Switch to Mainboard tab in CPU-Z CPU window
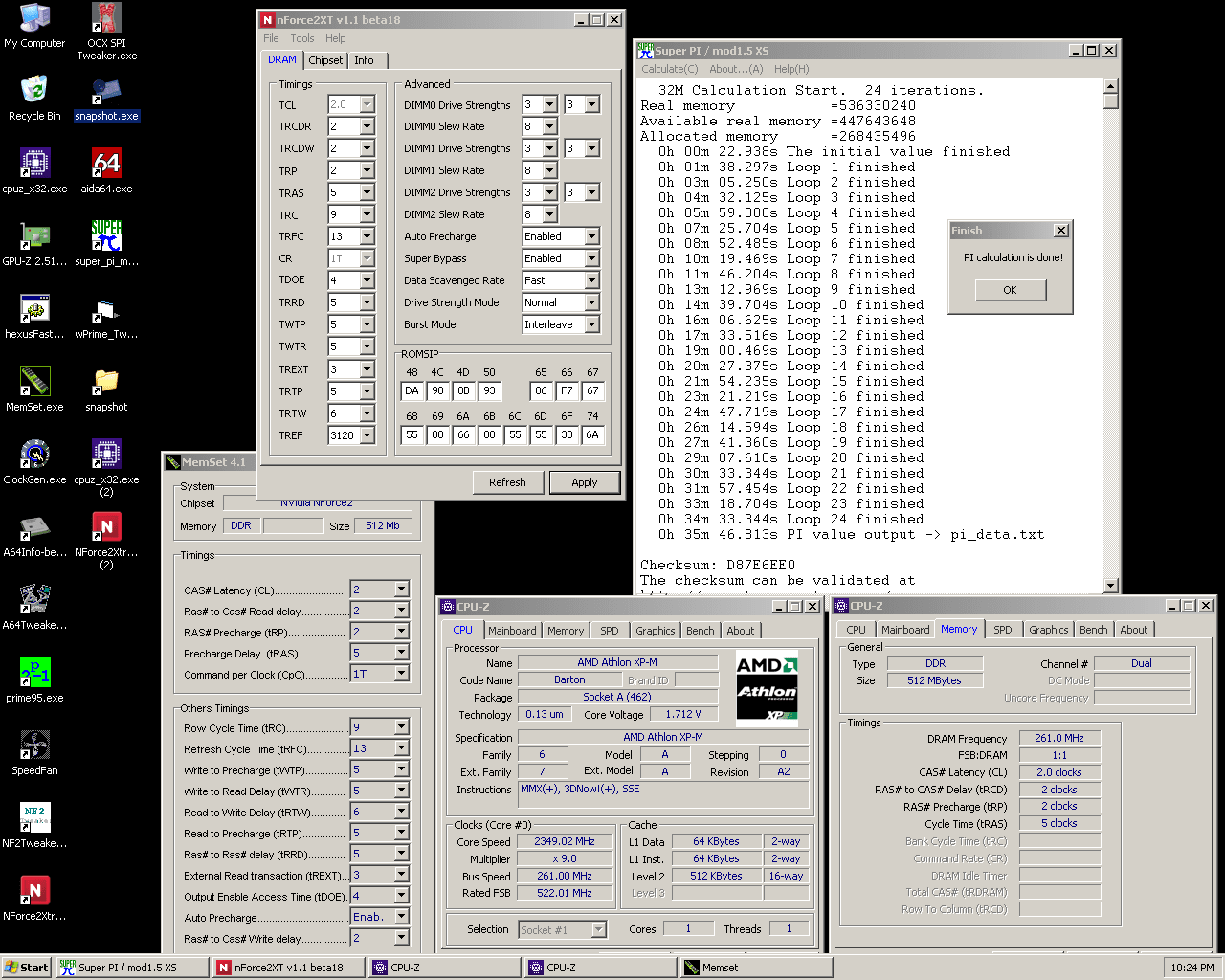 click(x=512, y=631)
